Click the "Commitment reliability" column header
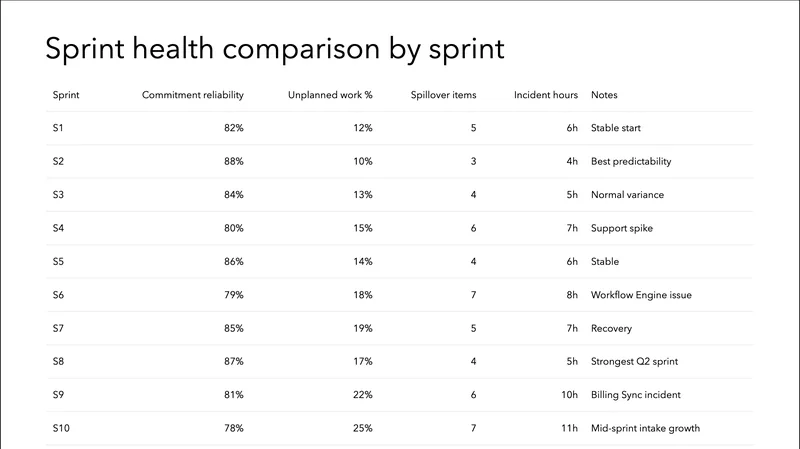This screenshot has width=800, height=449. (193, 96)
